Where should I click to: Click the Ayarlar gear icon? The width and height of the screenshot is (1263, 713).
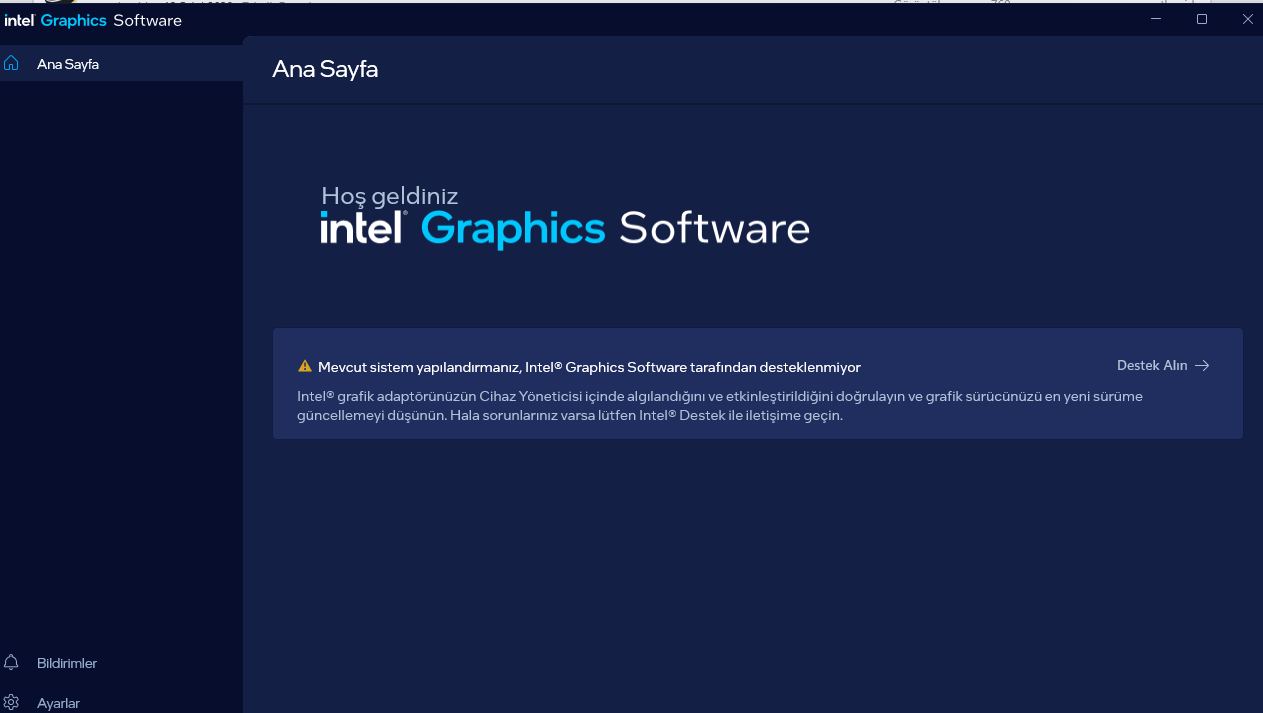point(11,702)
